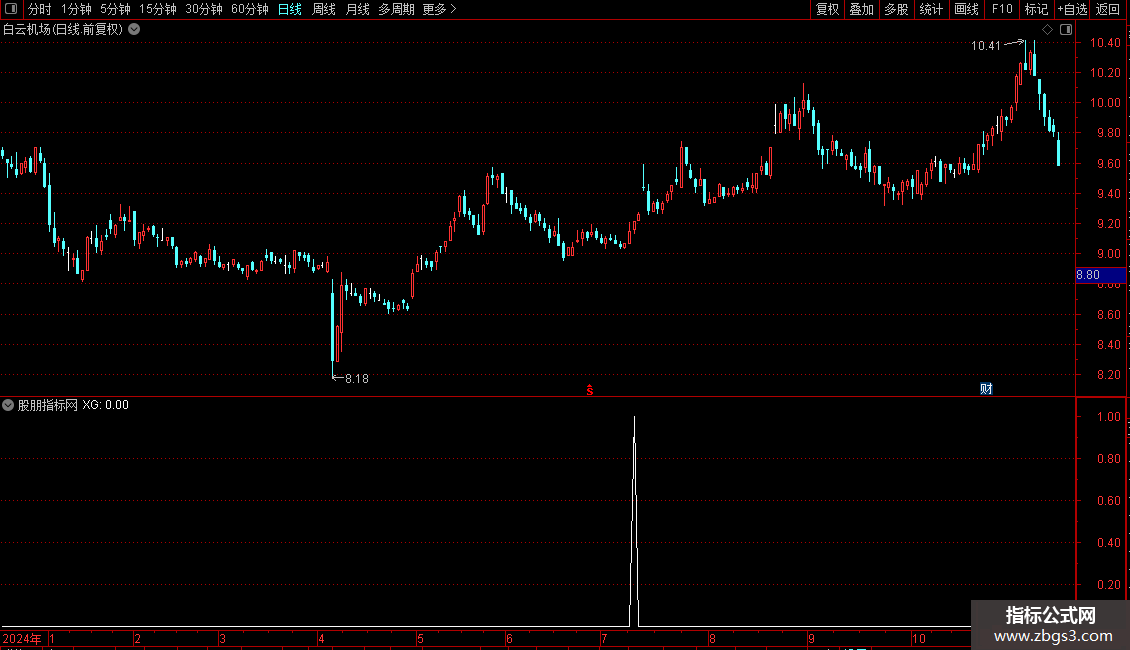The height and width of the screenshot is (650, 1130).
Task: Click the 10.41 high price label
Action: [x=986, y=46]
